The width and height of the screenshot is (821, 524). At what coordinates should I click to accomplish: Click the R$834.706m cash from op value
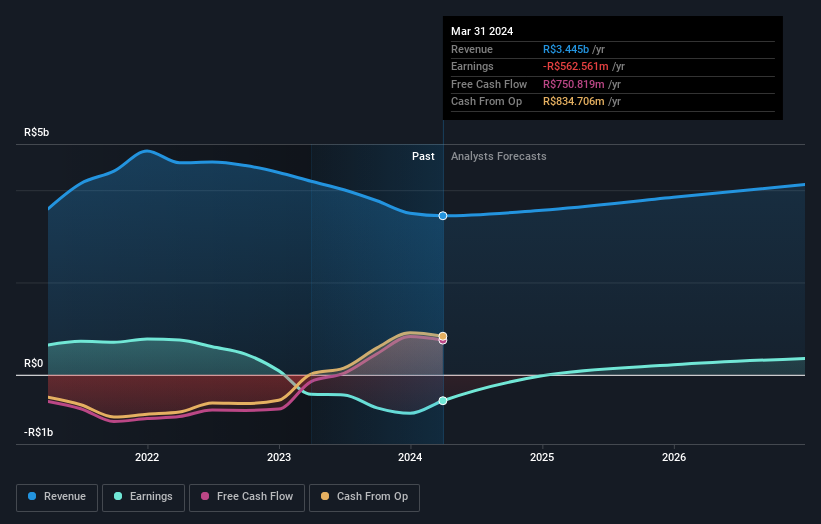(573, 102)
